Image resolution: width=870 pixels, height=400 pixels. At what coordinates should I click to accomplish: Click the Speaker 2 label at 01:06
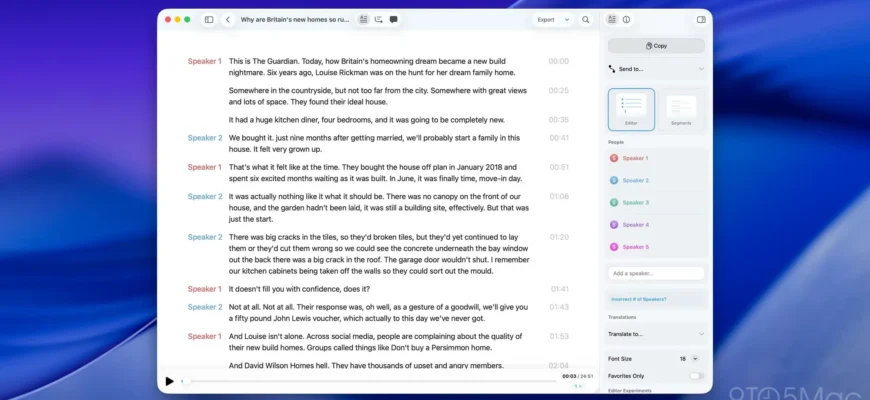[205, 196]
